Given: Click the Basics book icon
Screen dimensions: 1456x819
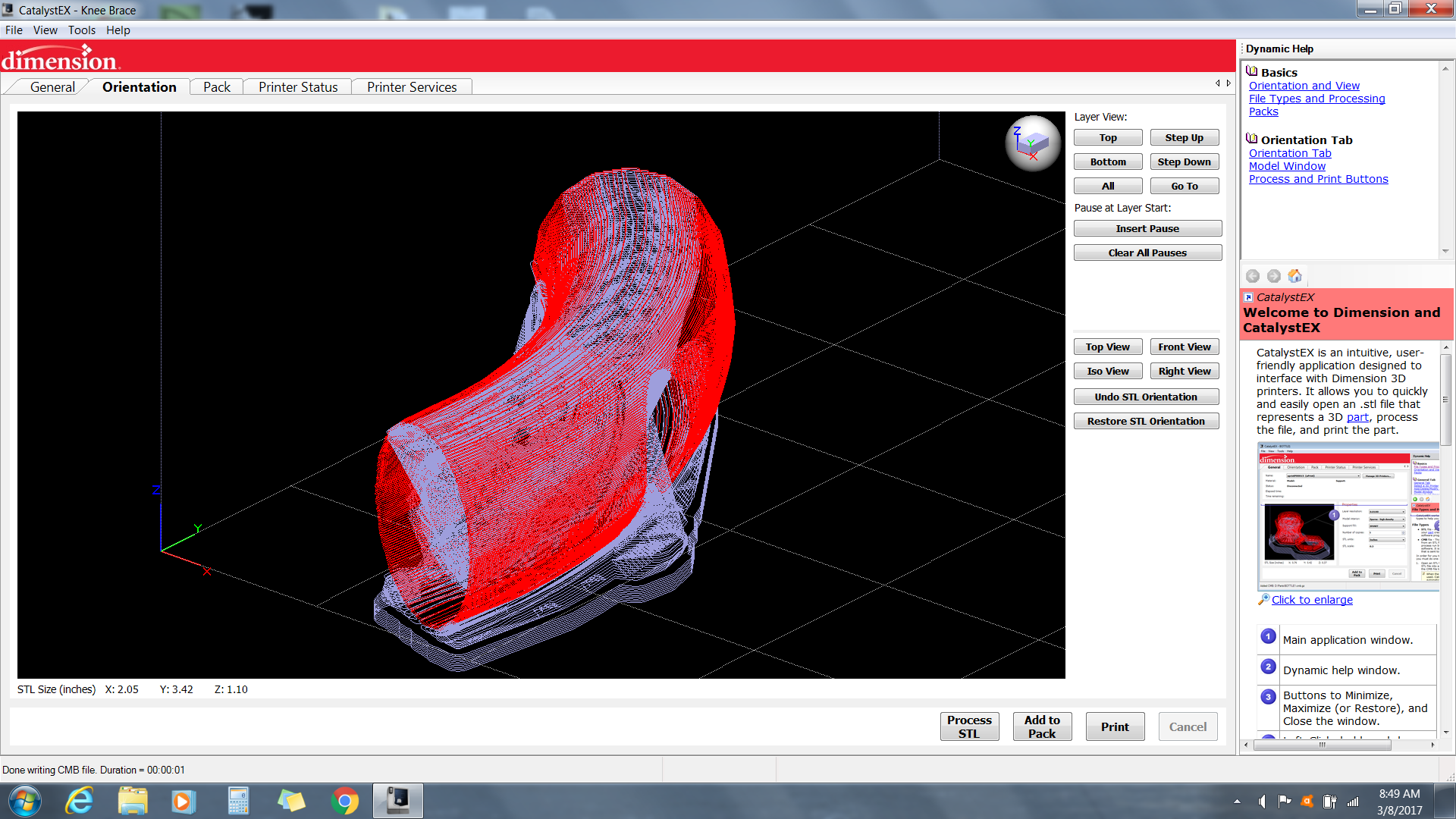Looking at the screenshot, I should tap(1252, 71).
